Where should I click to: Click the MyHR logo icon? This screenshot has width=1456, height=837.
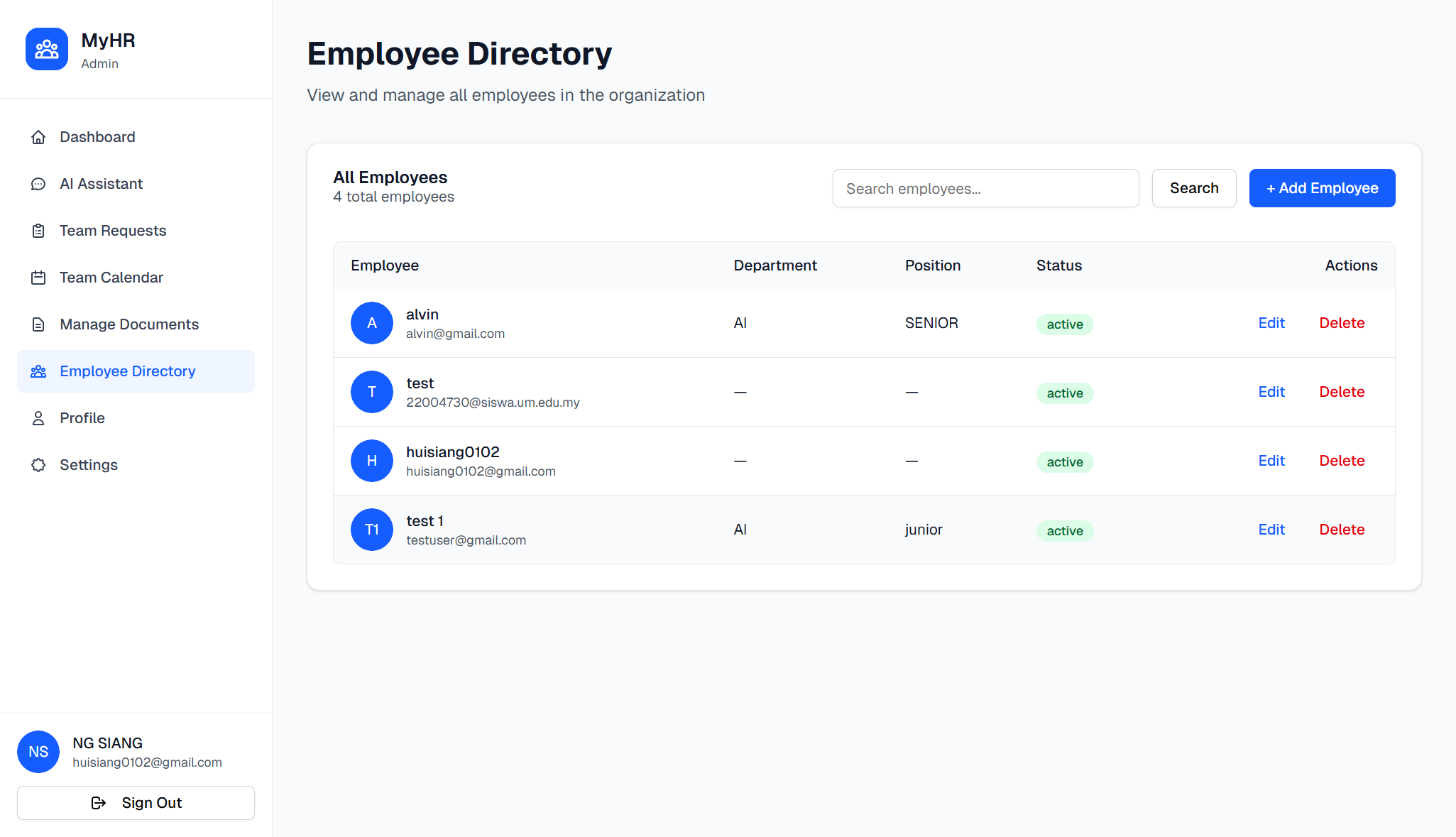[47, 49]
